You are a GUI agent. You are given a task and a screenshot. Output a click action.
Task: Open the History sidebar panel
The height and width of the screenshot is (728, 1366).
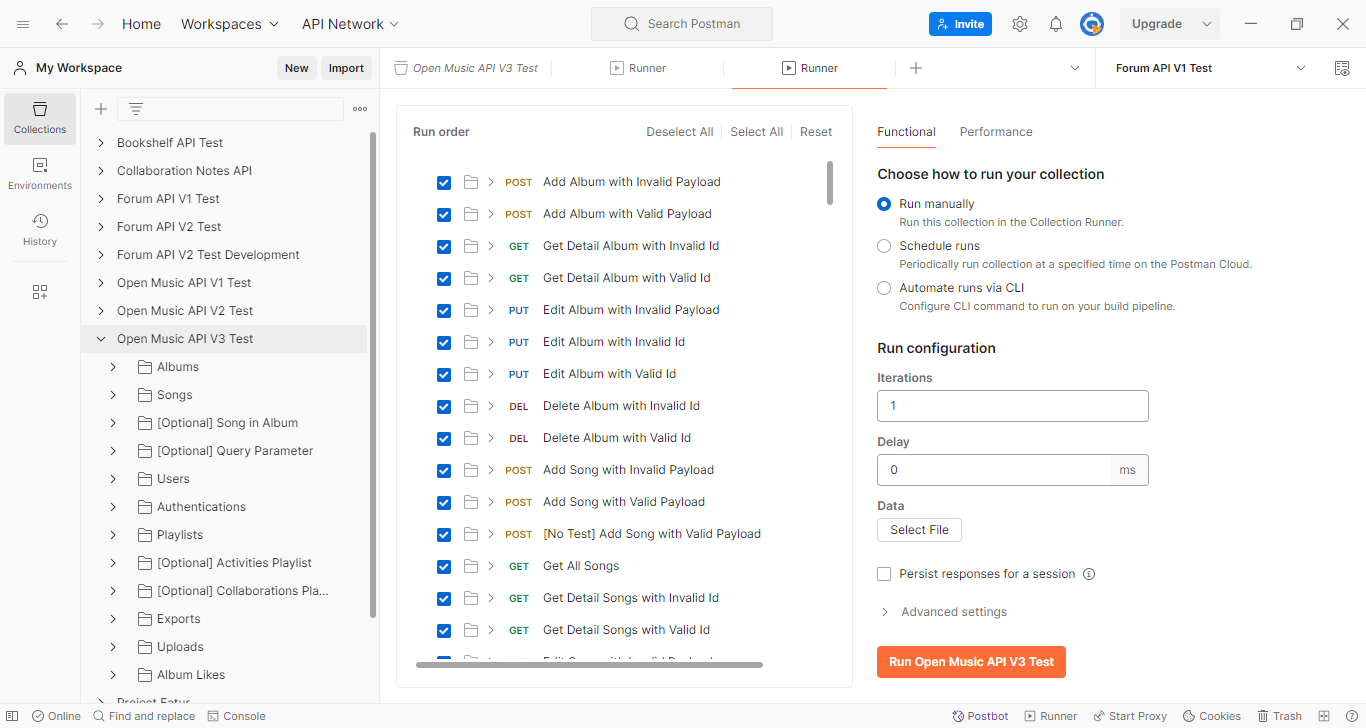coord(40,230)
